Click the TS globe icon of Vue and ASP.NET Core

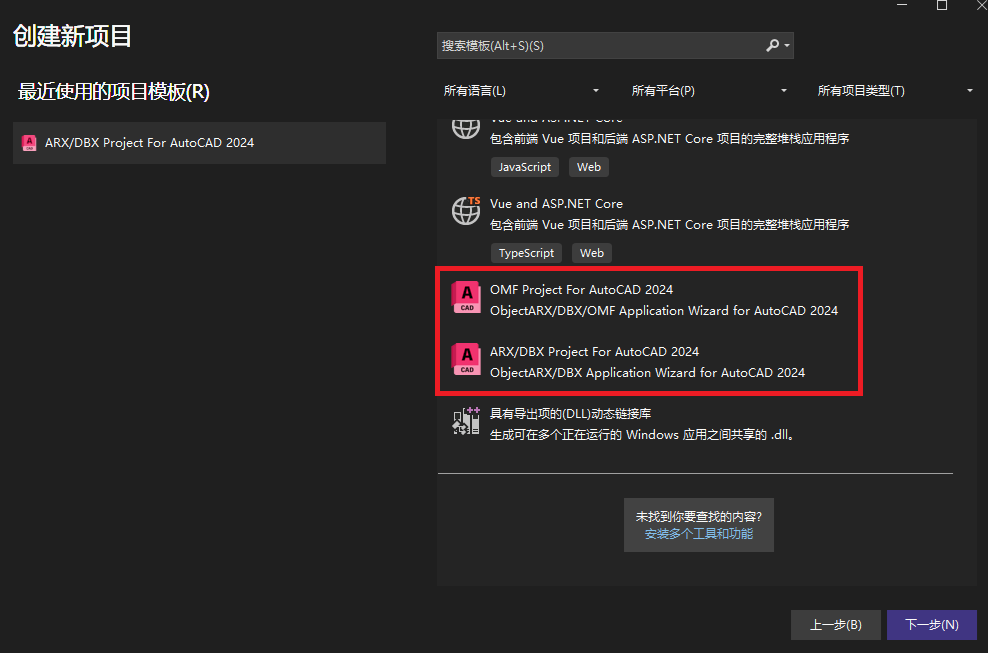tap(466, 211)
